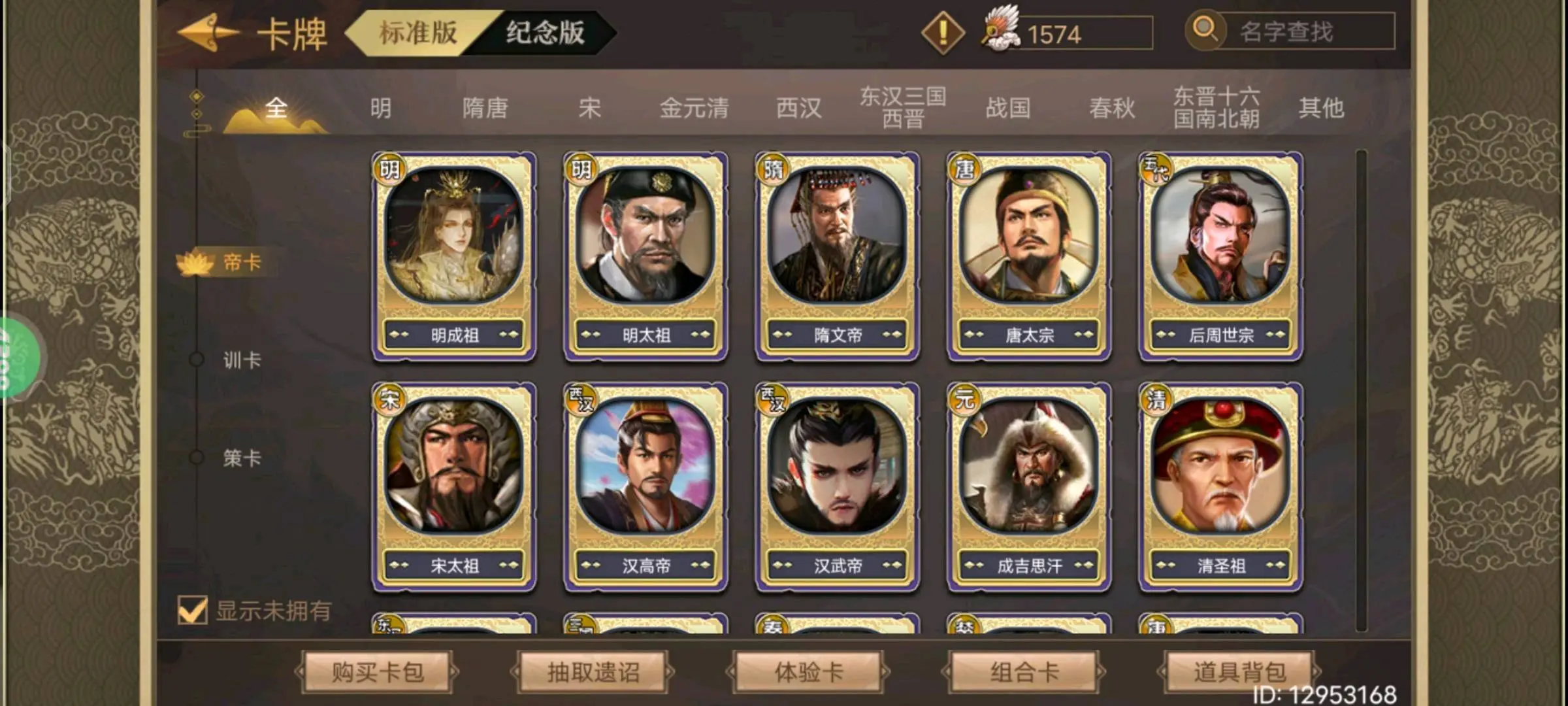Screen dimensions: 1568x706
Task: Uncheck the 显示未拥有 checkbox
Action: [192, 611]
